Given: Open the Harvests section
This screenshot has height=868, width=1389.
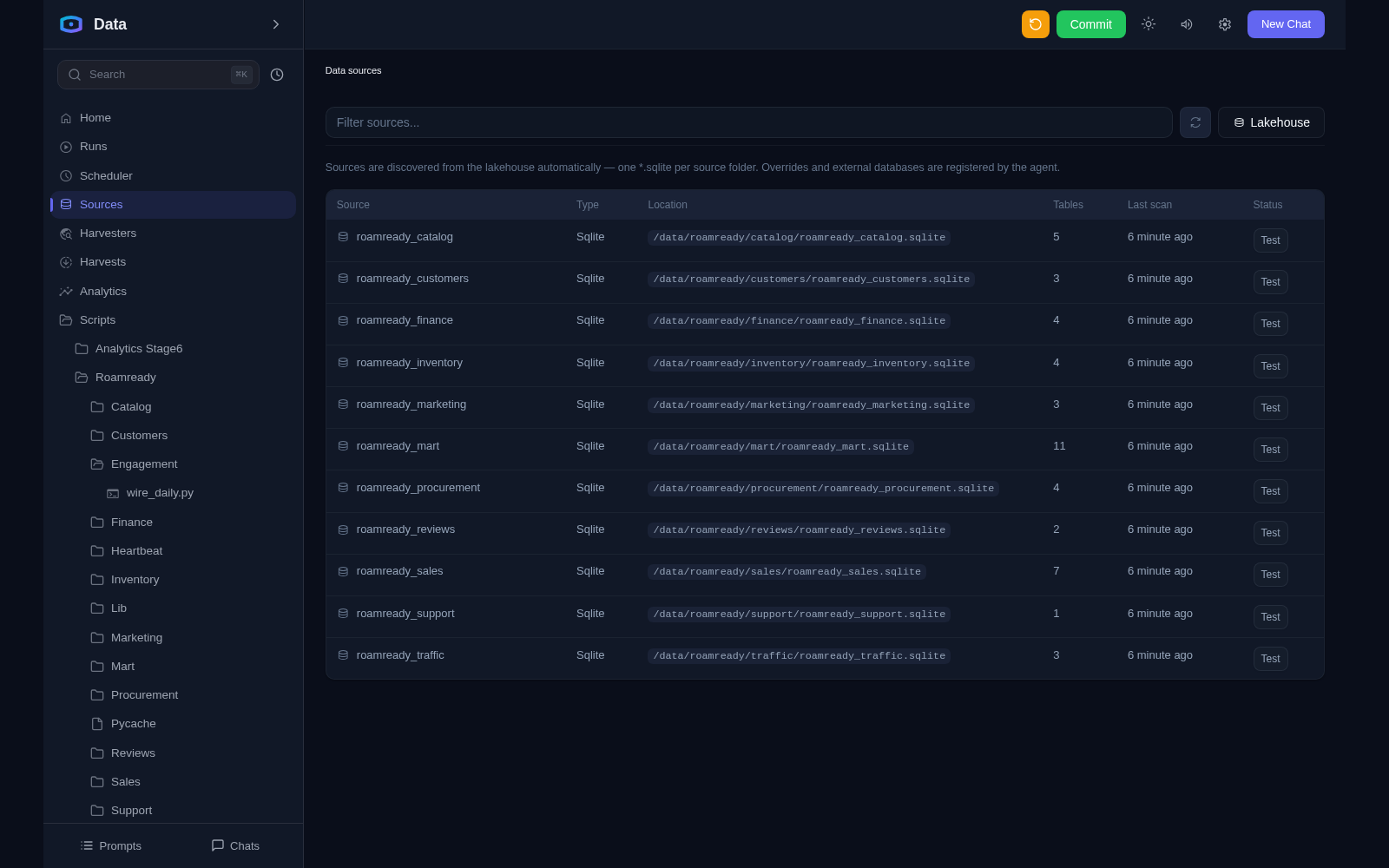Looking at the screenshot, I should click(173, 262).
